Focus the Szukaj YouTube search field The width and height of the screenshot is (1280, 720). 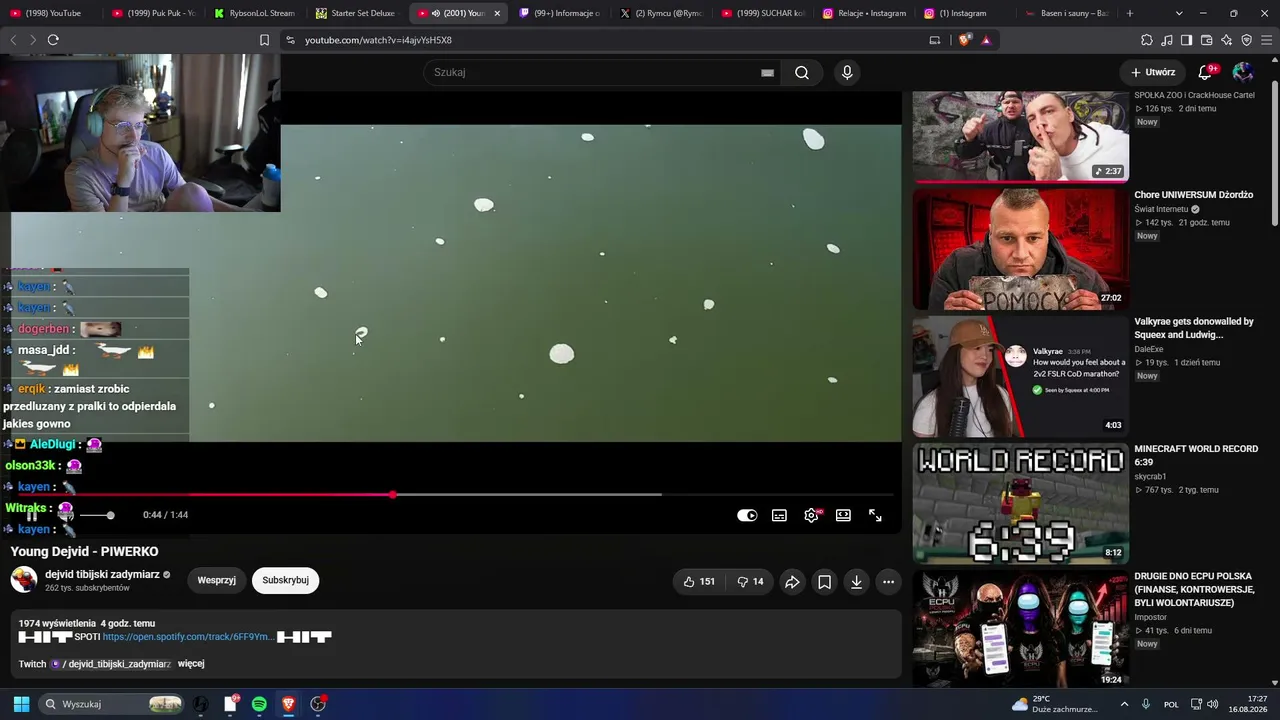[x=595, y=72]
